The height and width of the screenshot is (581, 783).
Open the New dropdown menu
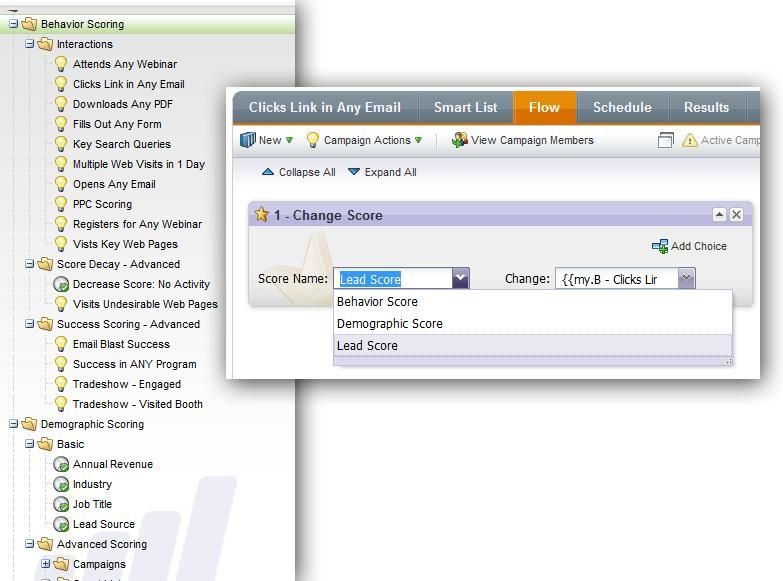[290, 140]
